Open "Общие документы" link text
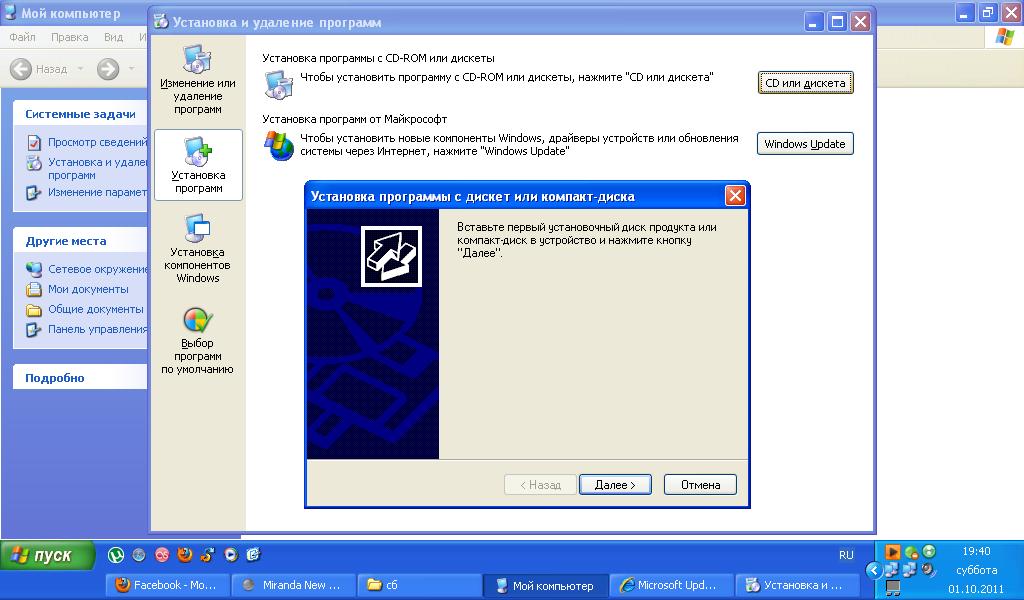Image resolution: width=1024 pixels, height=600 pixels. [x=96, y=309]
